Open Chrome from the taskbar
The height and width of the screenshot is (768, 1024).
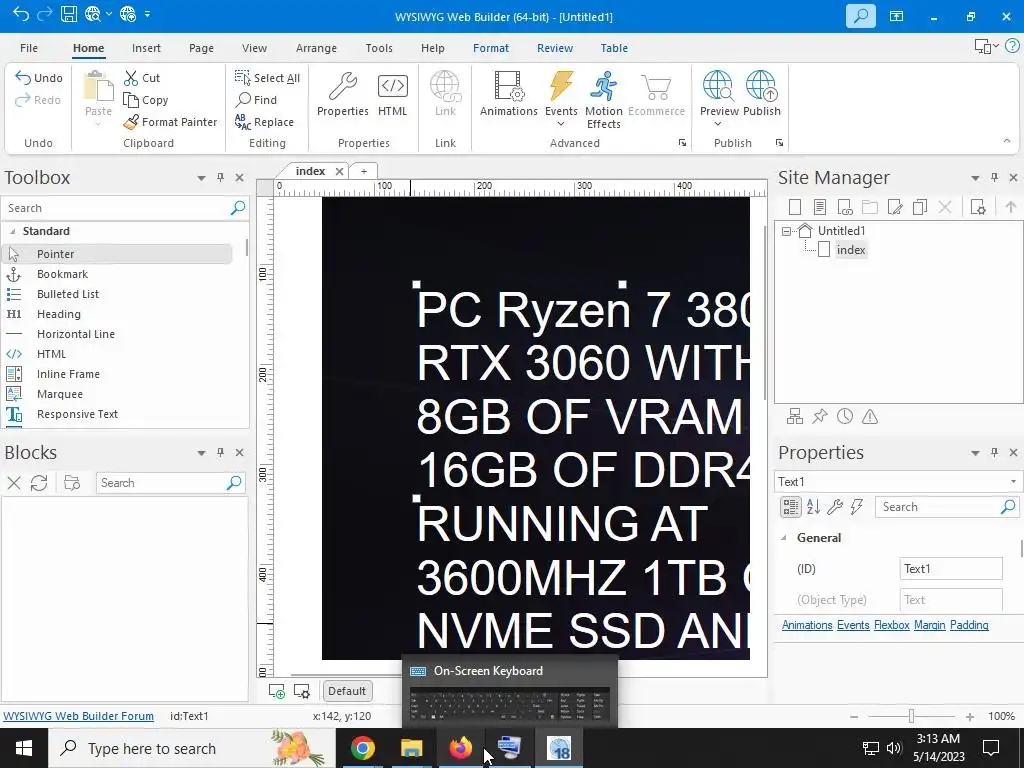362,748
